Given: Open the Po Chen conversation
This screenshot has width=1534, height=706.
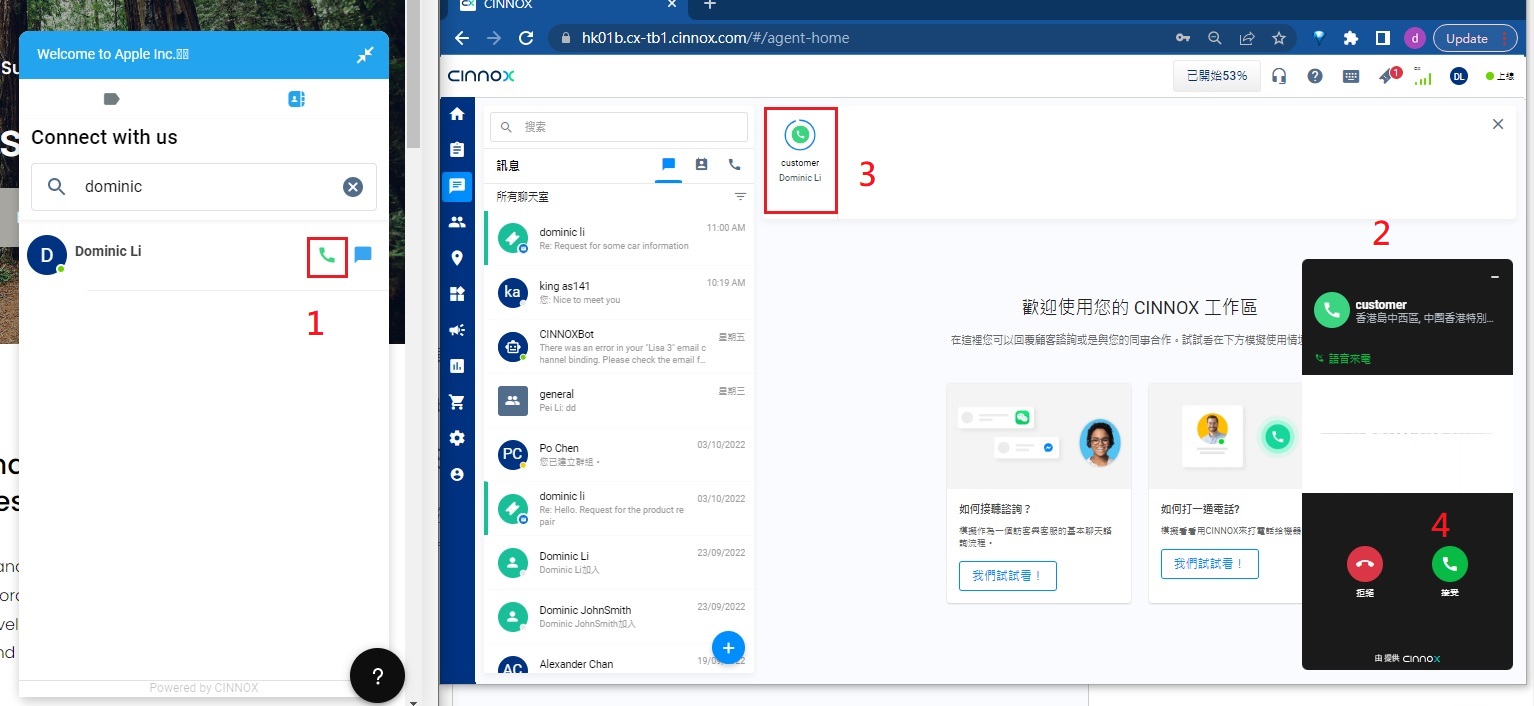Looking at the screenshot, I should [618, 454].
